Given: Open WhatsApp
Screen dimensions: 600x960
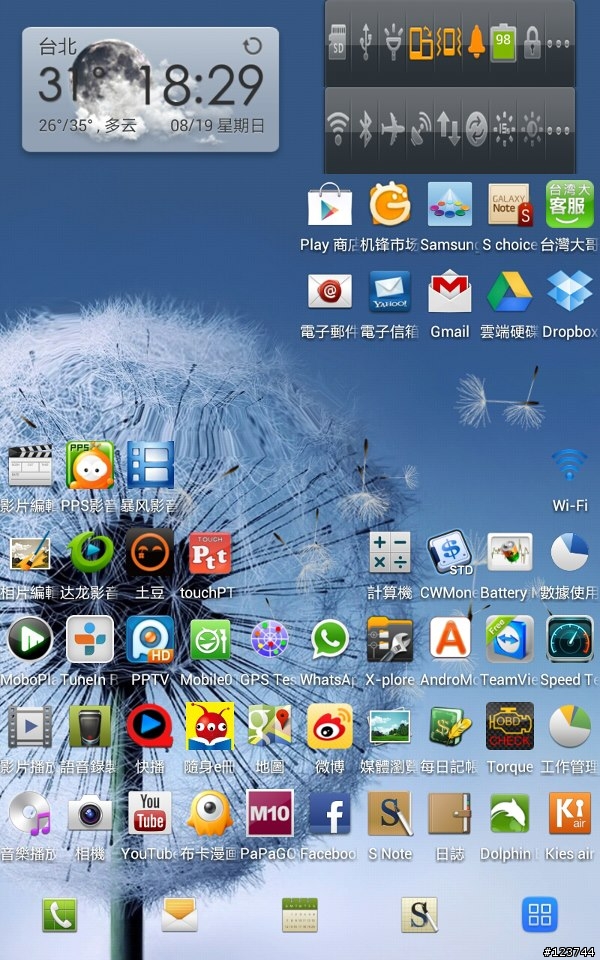Looking at the screenshot, I should 329,639.
